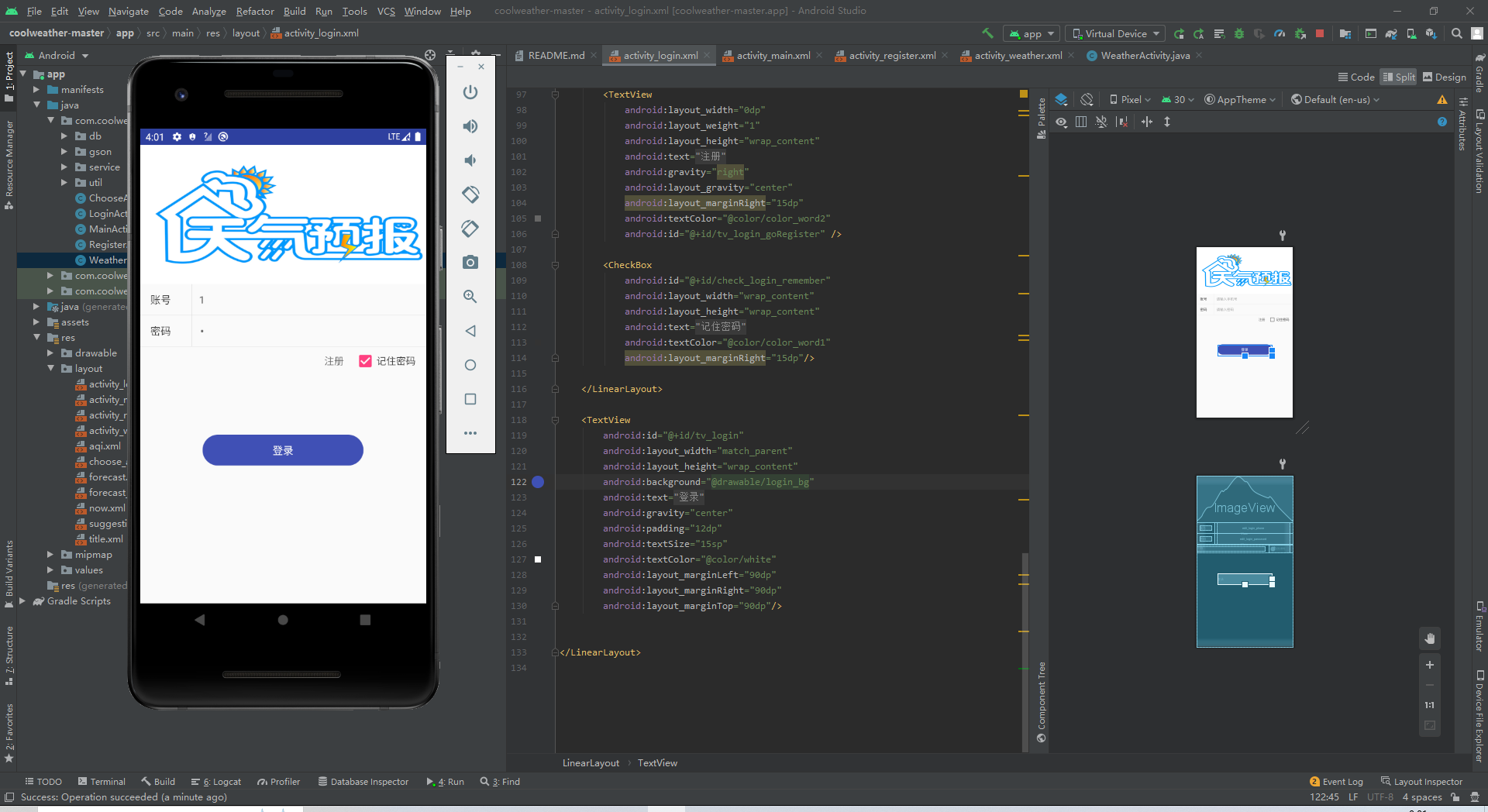Click the emulator sidebar Back triangle
Viewport: 1488px width, 812px height.
[470, 331]
